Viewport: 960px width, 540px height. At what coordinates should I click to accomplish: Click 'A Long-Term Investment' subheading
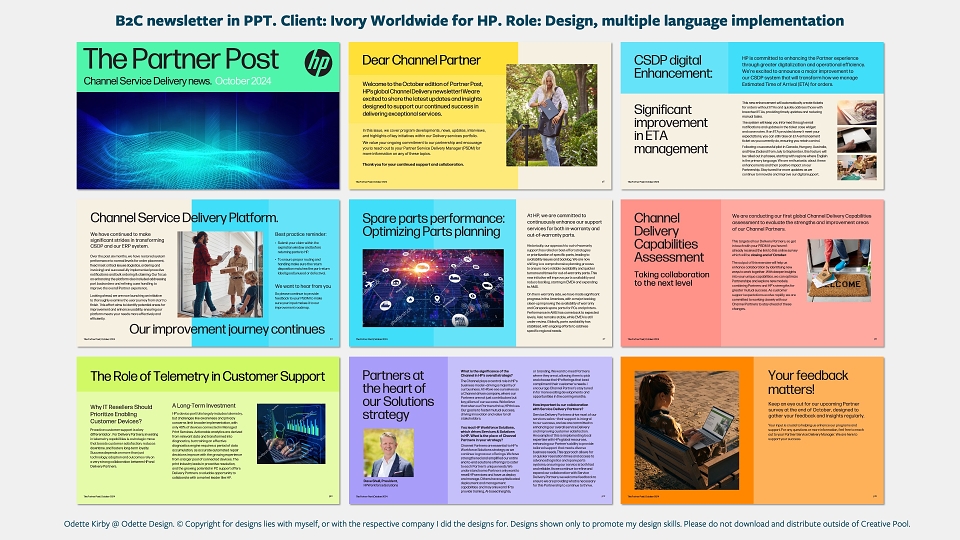pyautogui.click(x=204, y=405)
